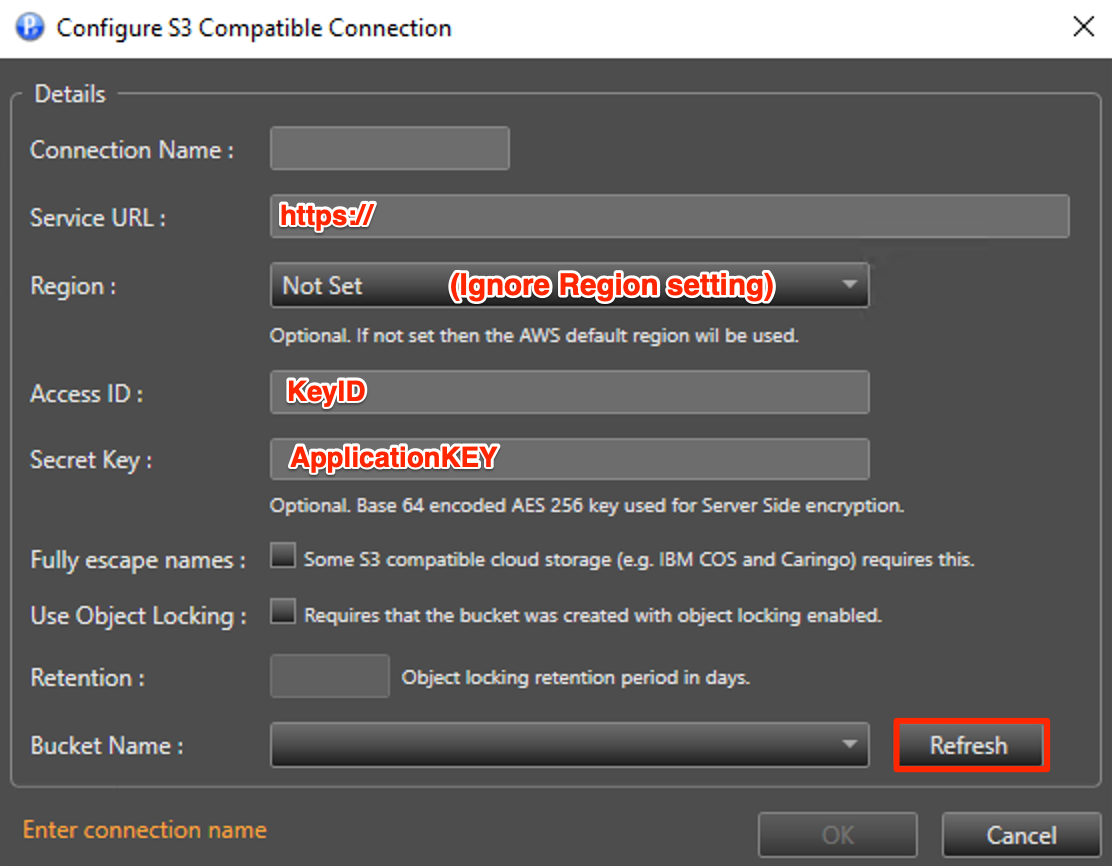
Task: Focus the Connection Name input field
Action: (x=389, y=148)
